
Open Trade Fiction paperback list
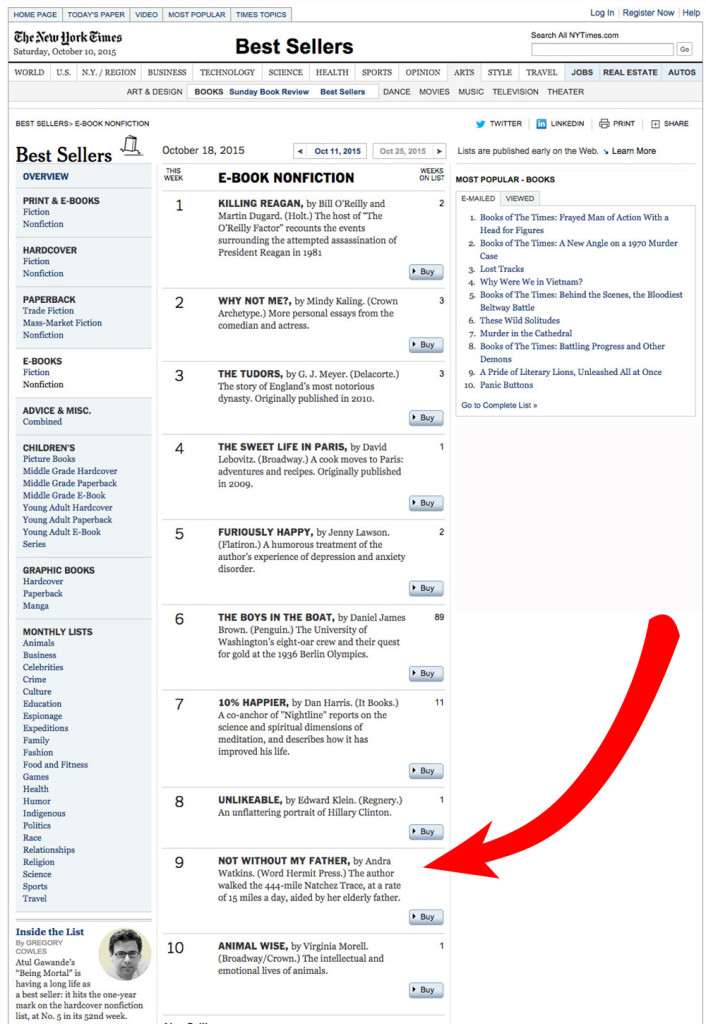click(48, 311)
